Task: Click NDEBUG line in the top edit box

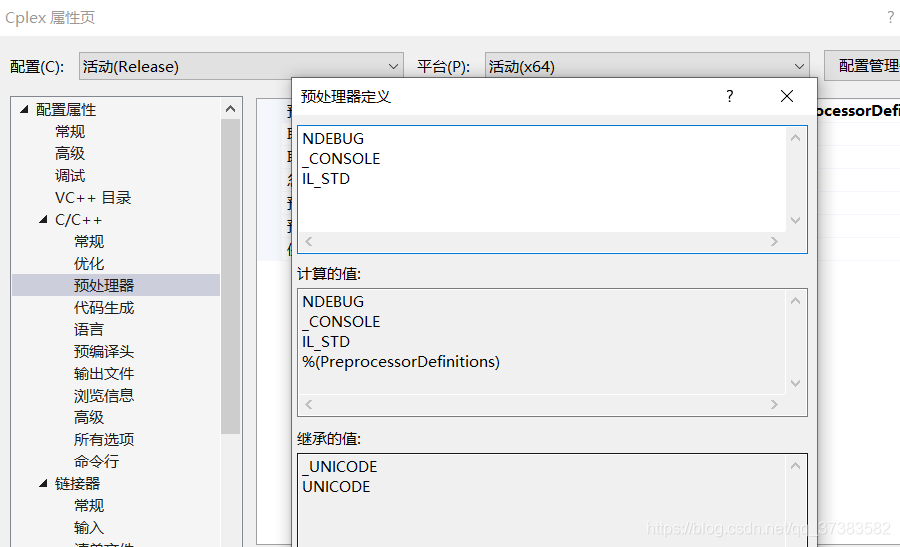Action: 333,139
